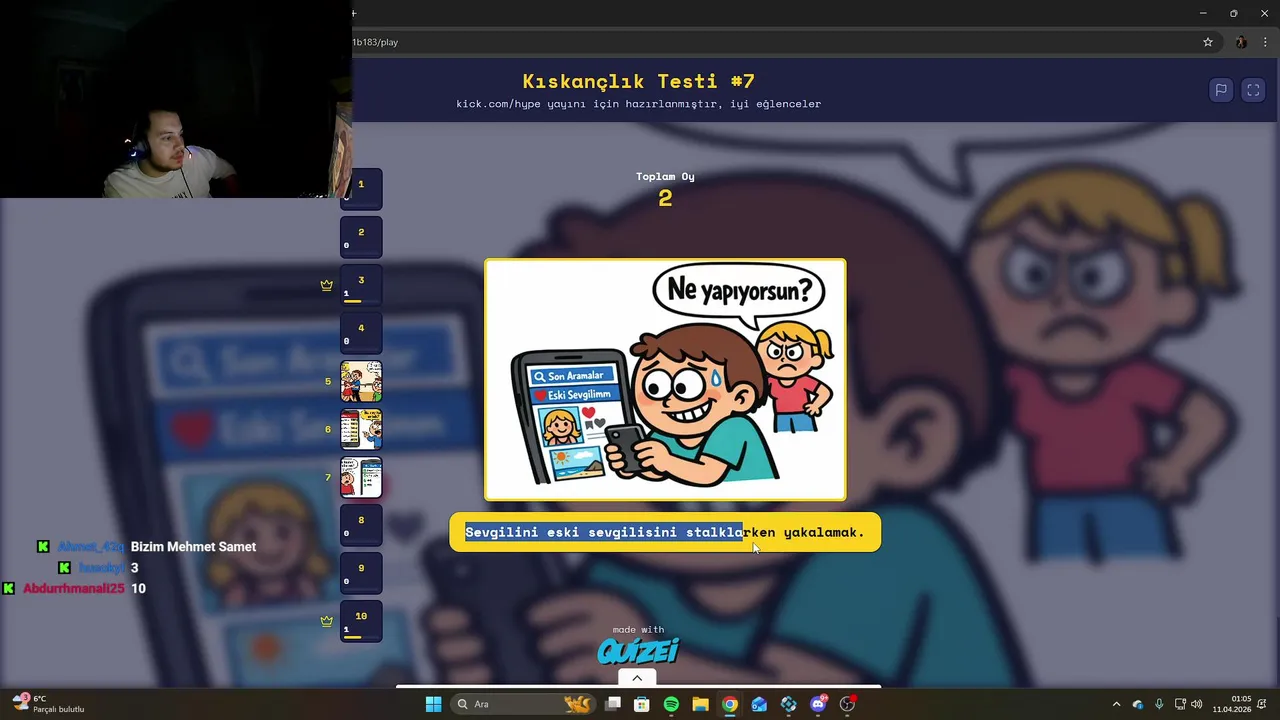Click the highlighted 'Sevgilini eski sevgilisini' caption

click(665, 532)
